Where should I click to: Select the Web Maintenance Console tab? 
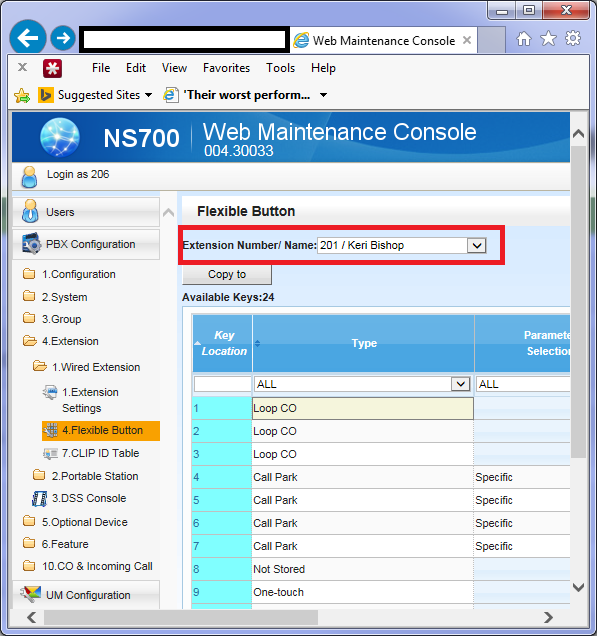coord(383,40)
